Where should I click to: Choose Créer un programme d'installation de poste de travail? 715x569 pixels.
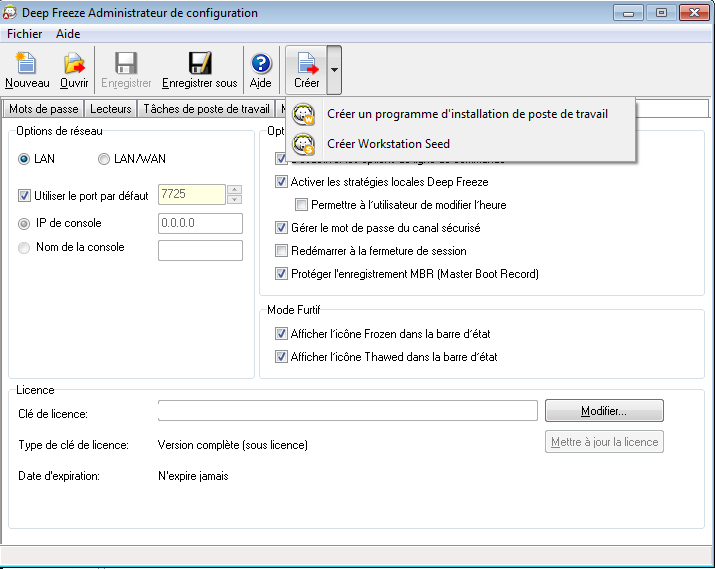click(x=461, y=114)
